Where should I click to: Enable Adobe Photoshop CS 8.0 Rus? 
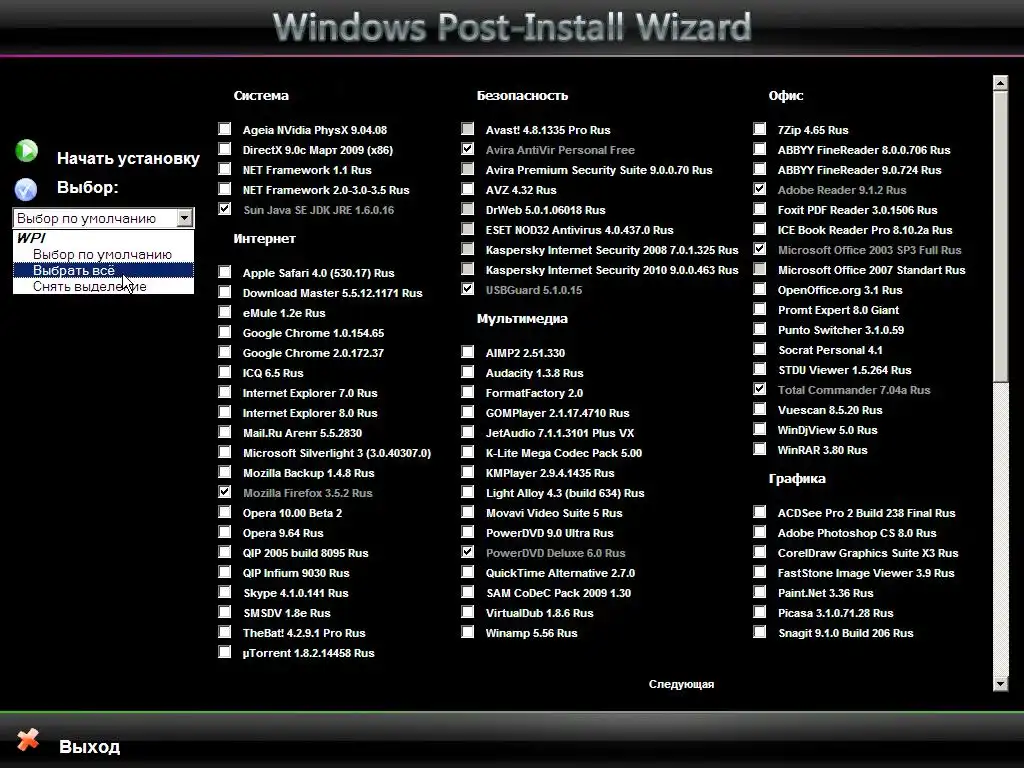[x=760, y=532]
